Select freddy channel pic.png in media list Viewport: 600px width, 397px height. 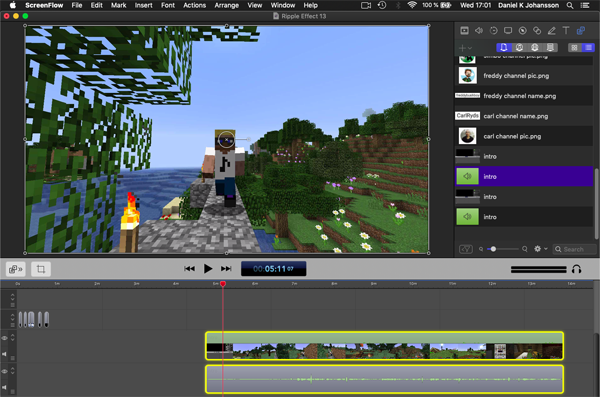pos(524,76)
